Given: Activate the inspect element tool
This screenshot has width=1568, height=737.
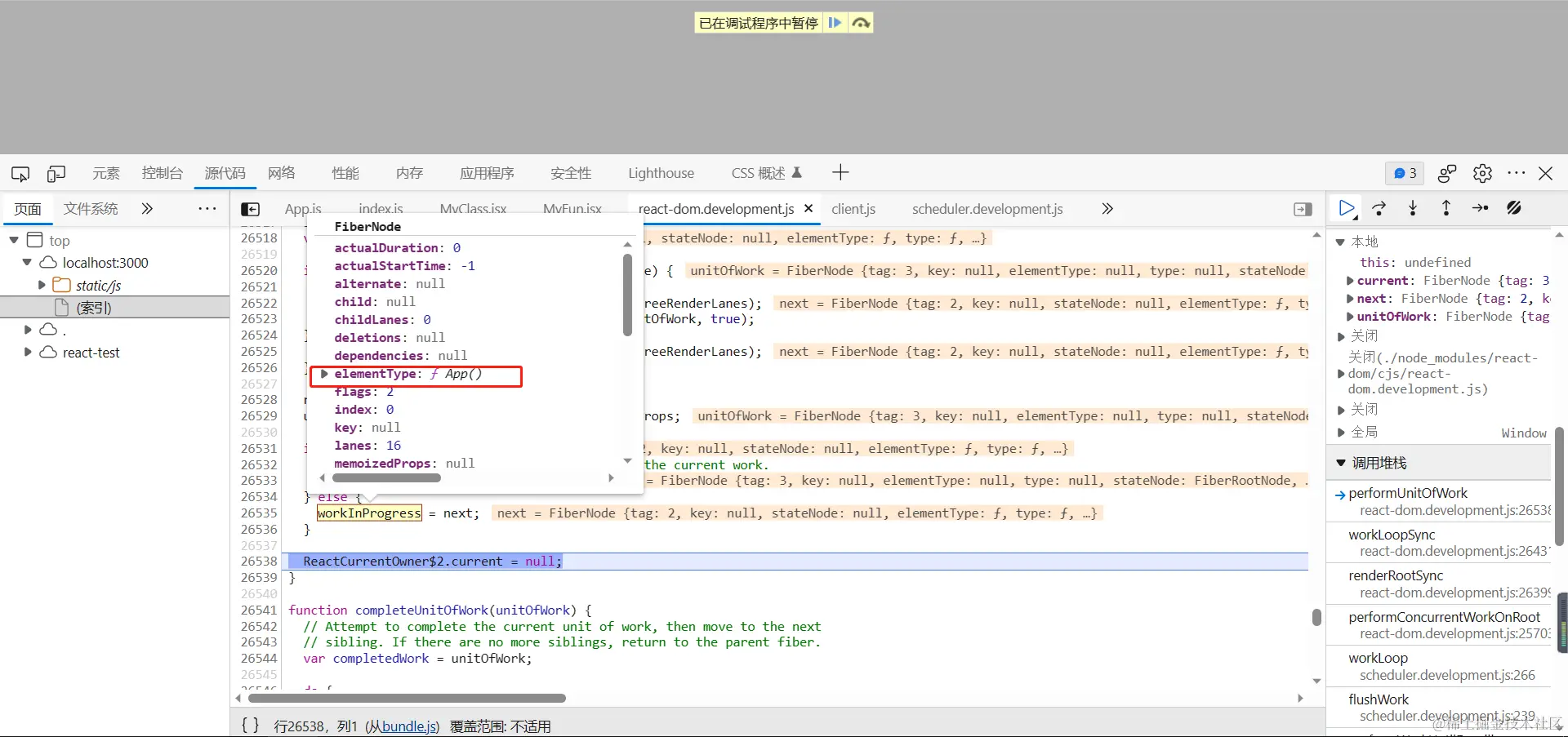Looking at the screenshot, I should point(20,173).
